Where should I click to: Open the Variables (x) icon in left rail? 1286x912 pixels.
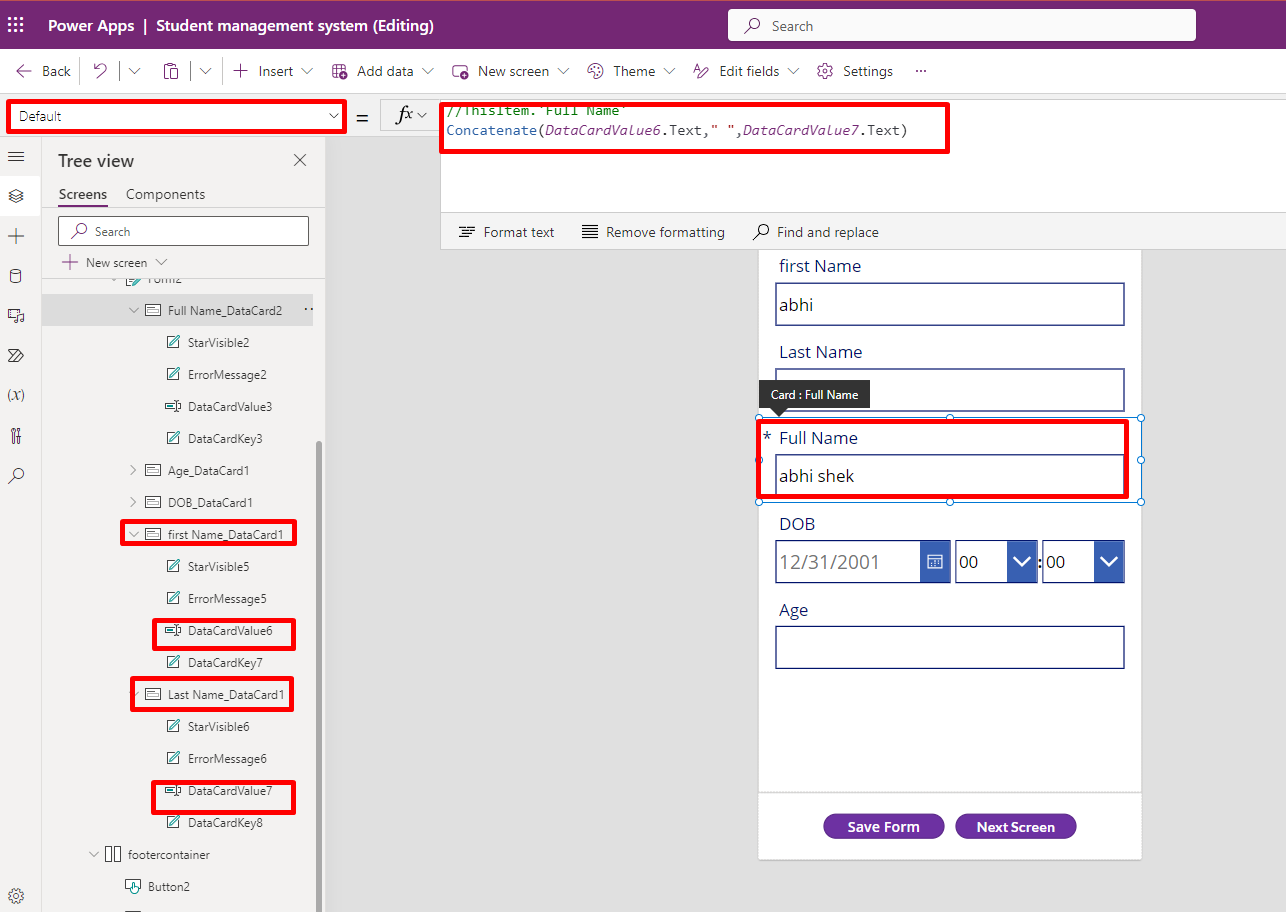(16, 395)
